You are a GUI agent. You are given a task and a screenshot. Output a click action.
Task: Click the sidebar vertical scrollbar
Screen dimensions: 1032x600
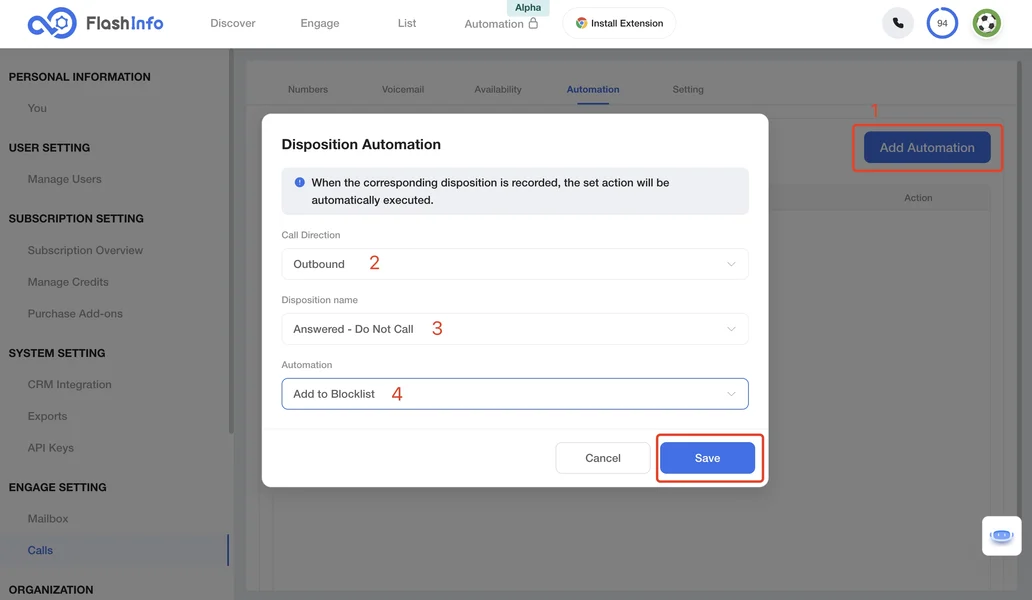(231, 243)
